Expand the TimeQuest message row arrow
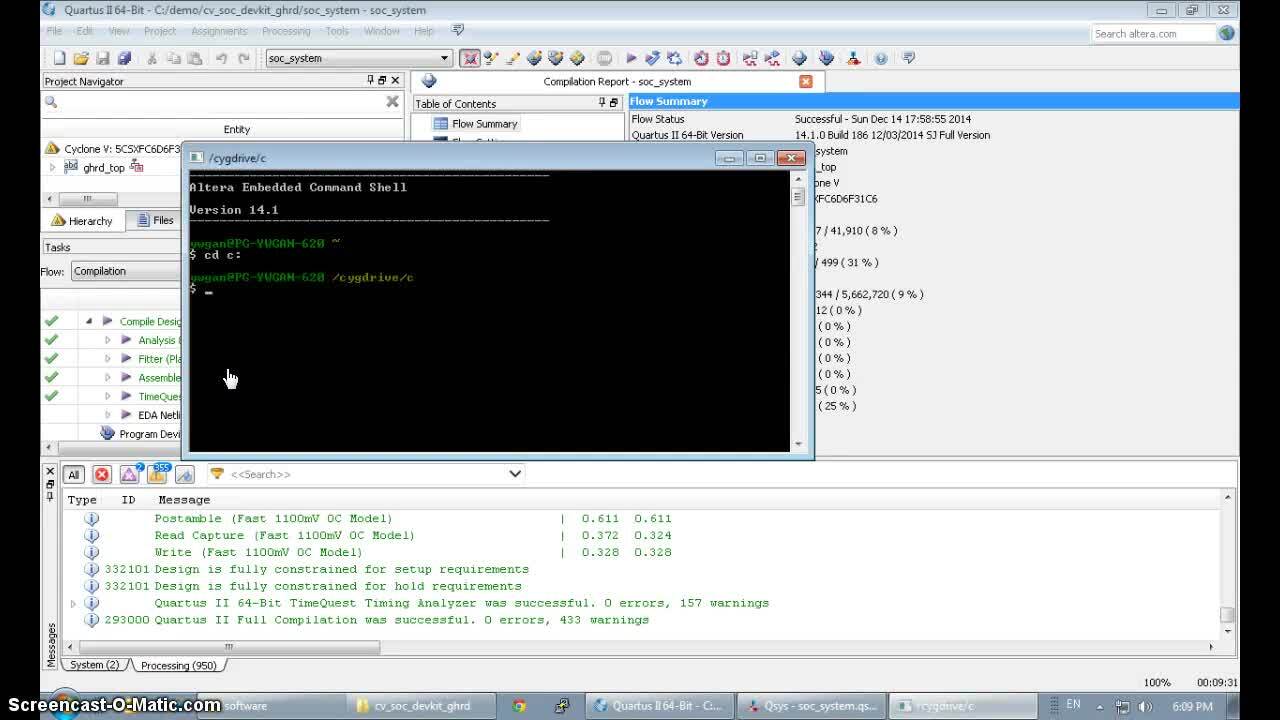This screenshot has width=1280, height=720. 73,603
